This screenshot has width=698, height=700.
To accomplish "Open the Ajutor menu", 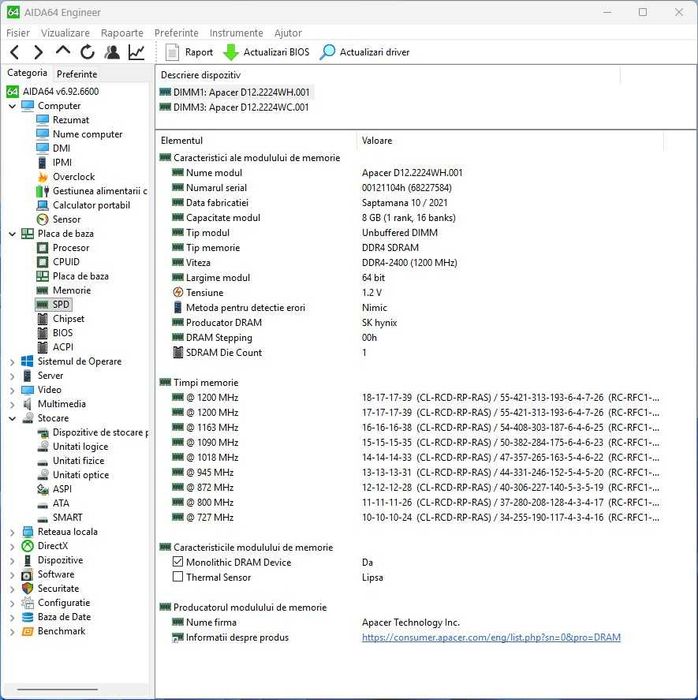I will point(288,33).
